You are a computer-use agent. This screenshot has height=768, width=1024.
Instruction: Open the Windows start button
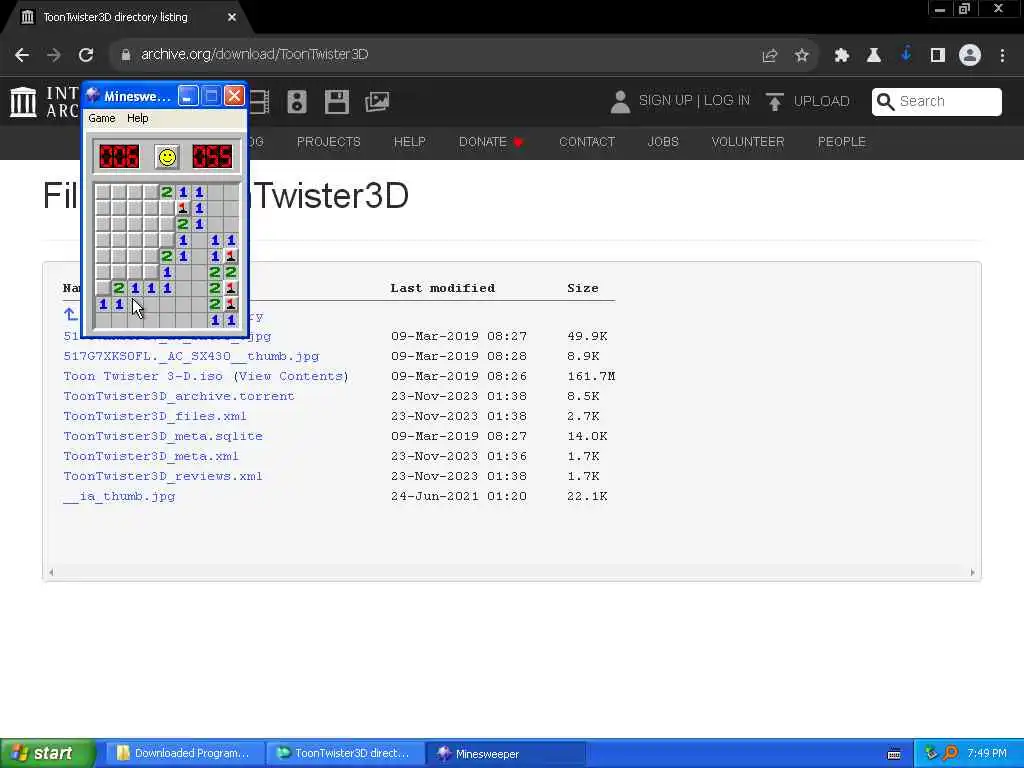[x=46, y=754]
